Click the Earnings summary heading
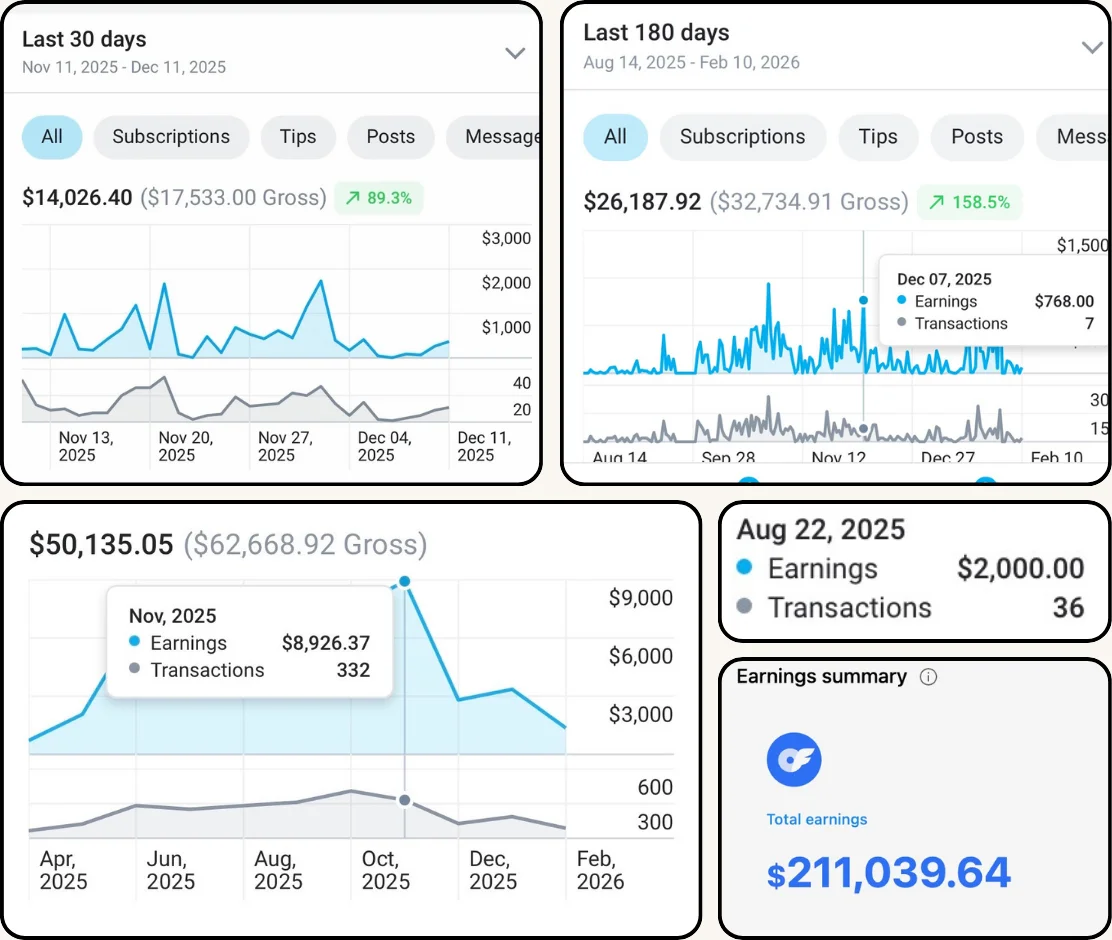 (x=821, y=677)
